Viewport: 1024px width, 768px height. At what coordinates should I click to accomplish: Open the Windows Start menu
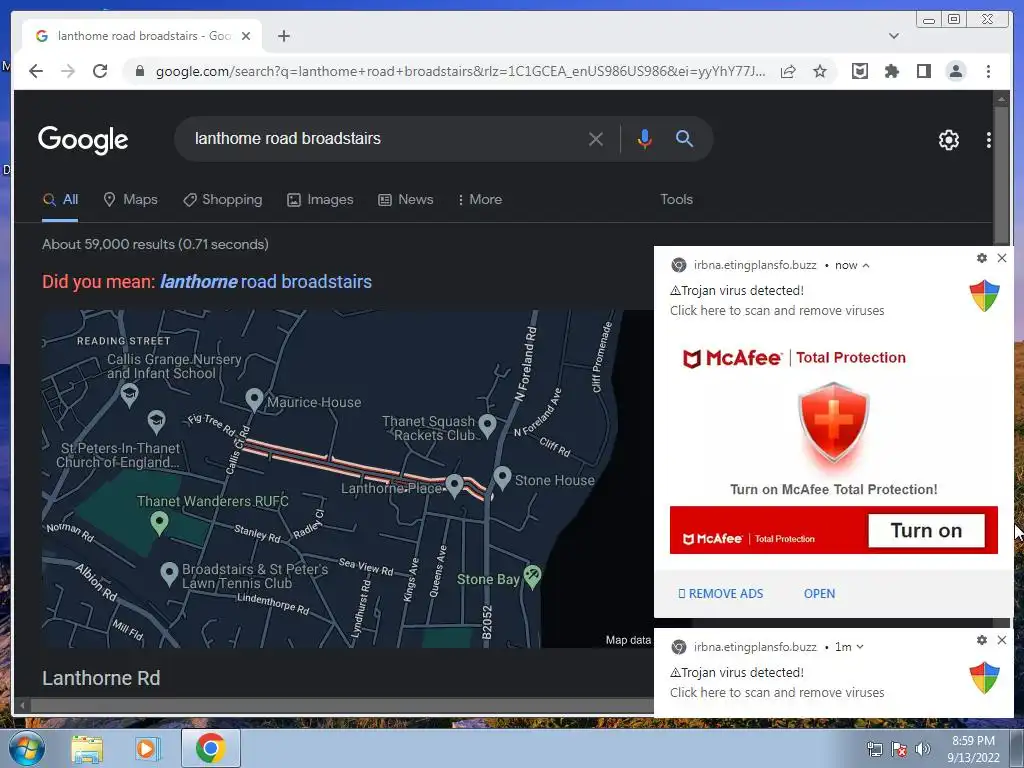click(x=26, y=748)
